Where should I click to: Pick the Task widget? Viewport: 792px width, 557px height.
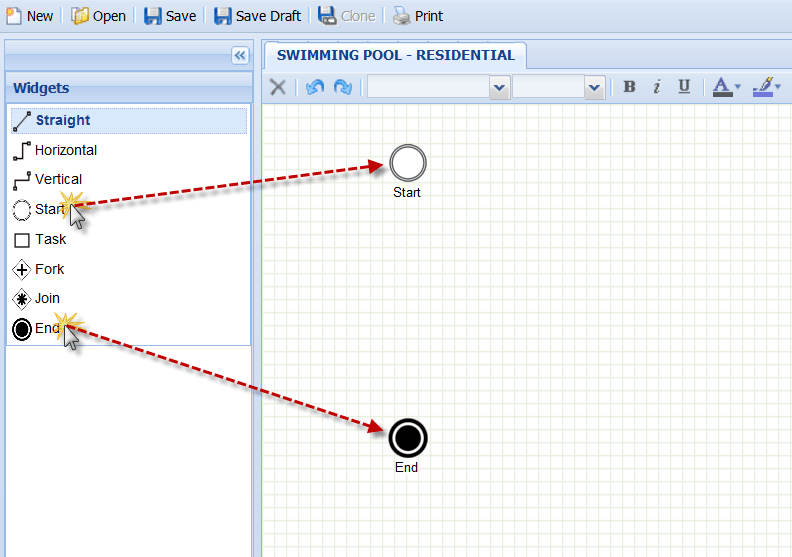coord(50,239)
